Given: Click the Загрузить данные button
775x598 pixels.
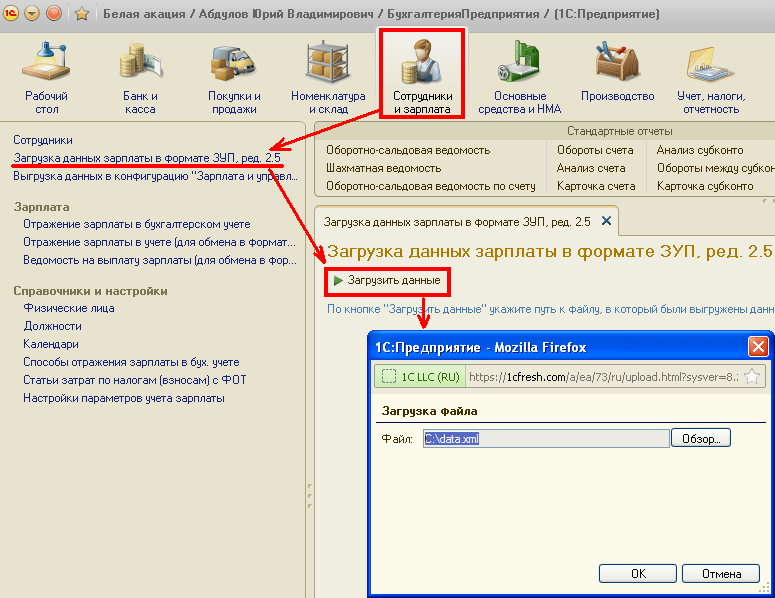Looking at the screenshot, I should pyautogui.click(x=387, y=281).
